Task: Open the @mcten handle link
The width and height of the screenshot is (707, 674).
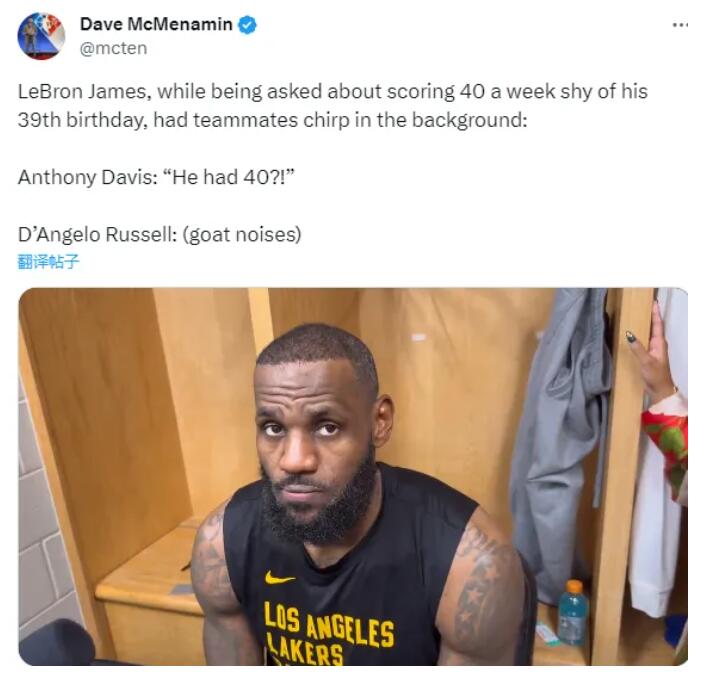Action: 113,48
